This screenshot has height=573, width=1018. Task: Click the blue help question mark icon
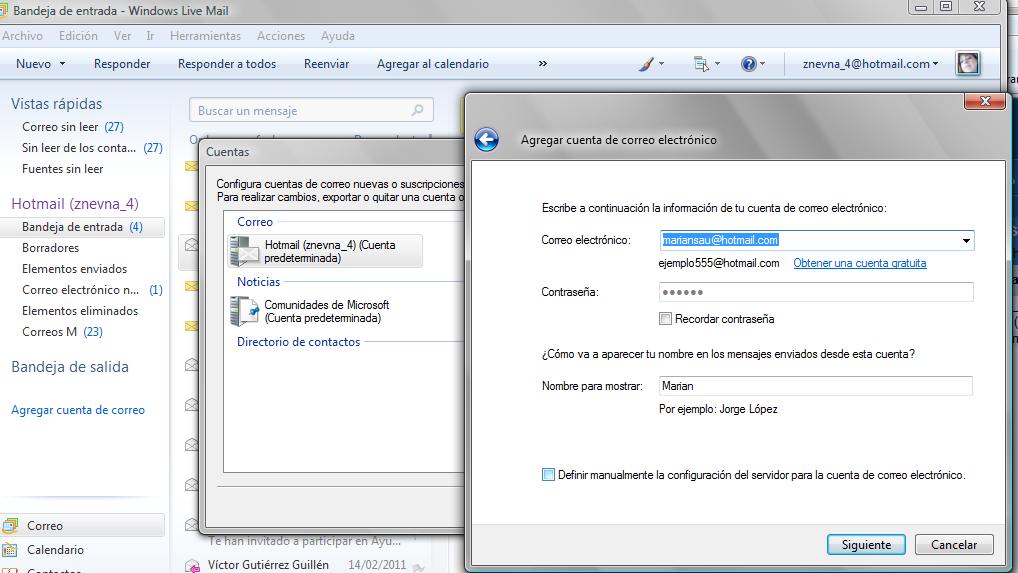tap(749, 64)
